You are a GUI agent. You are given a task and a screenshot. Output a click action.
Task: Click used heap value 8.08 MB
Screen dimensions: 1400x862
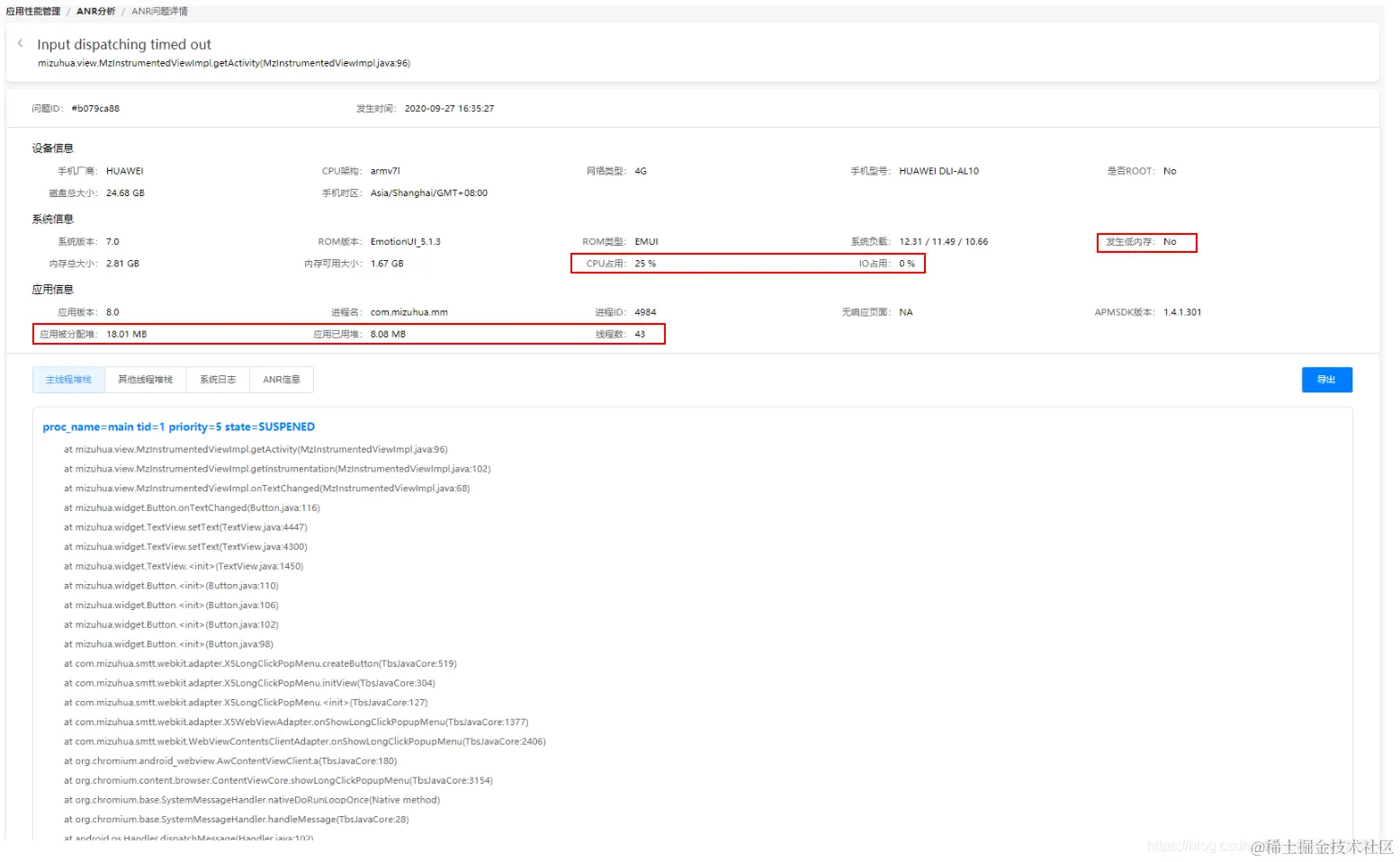[x=388, y=334]
